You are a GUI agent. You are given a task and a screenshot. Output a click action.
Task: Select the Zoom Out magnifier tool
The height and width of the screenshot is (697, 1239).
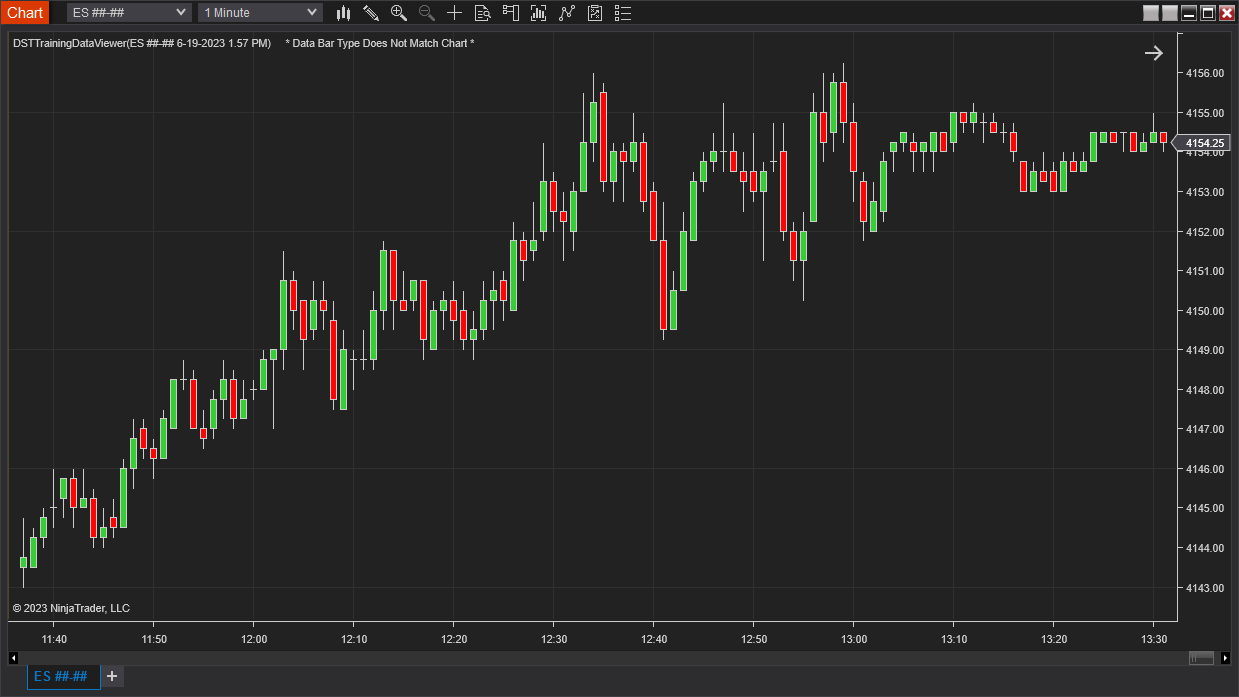tap(427, 13)
